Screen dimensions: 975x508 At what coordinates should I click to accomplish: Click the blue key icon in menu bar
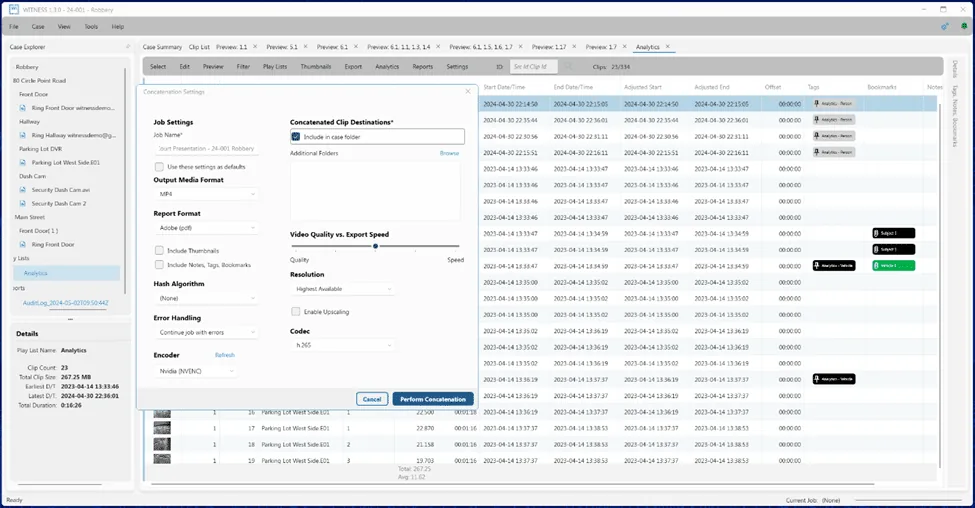click(945, 27)
